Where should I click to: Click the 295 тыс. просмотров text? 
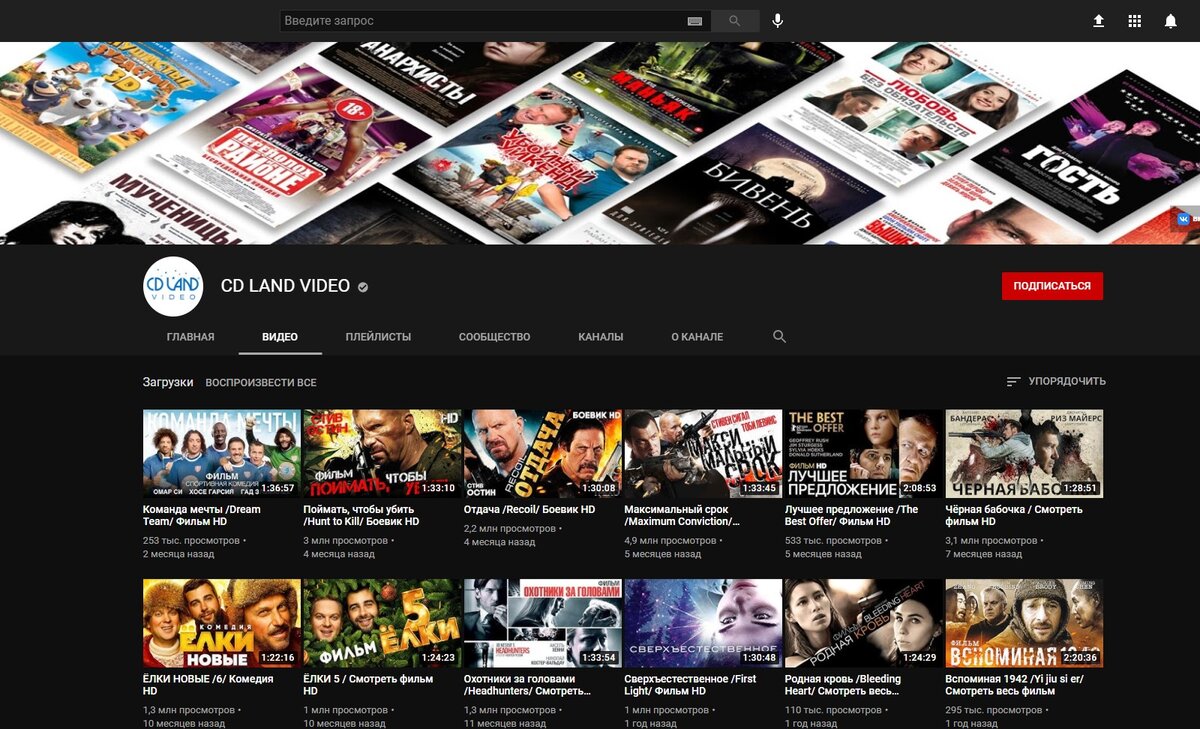pos(993,710)
